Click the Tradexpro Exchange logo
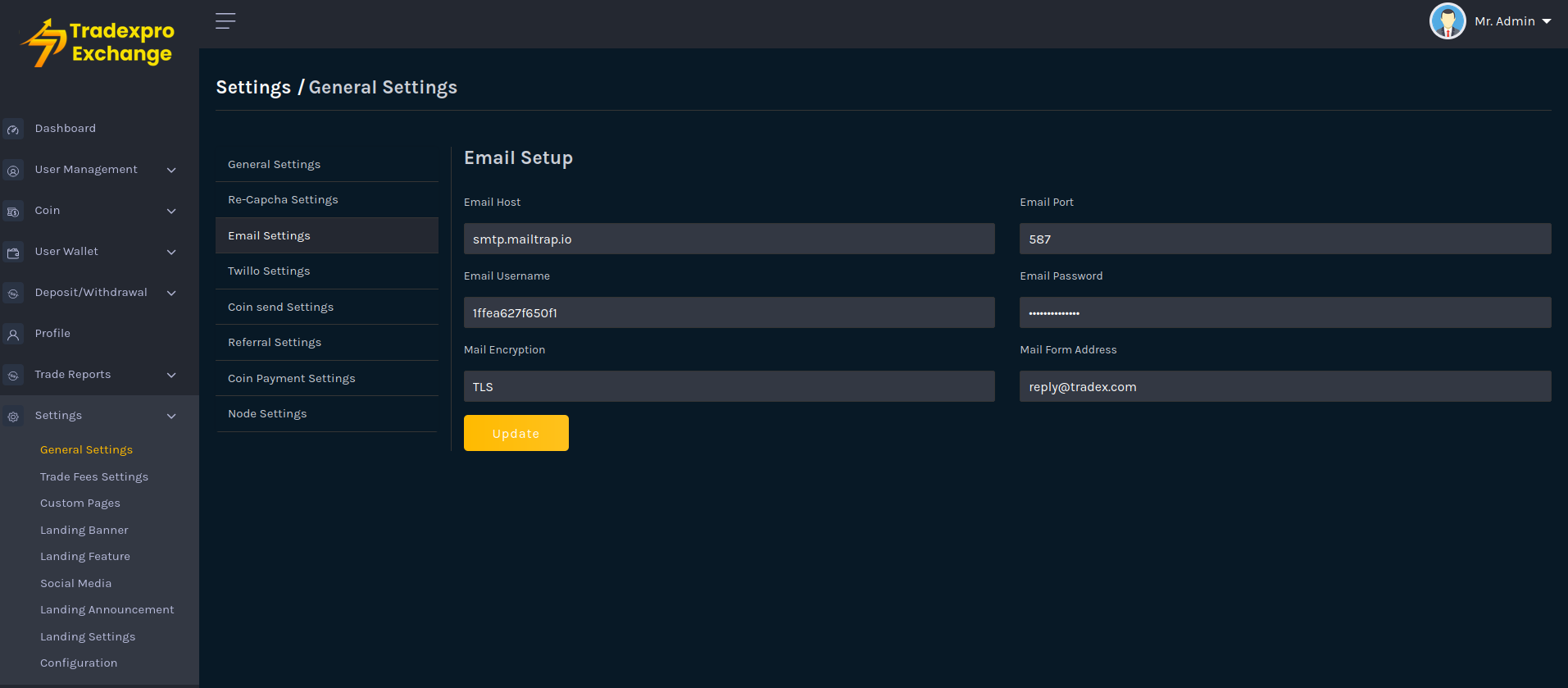Screen dimensions: 1568x688 (x=98, y=43)
